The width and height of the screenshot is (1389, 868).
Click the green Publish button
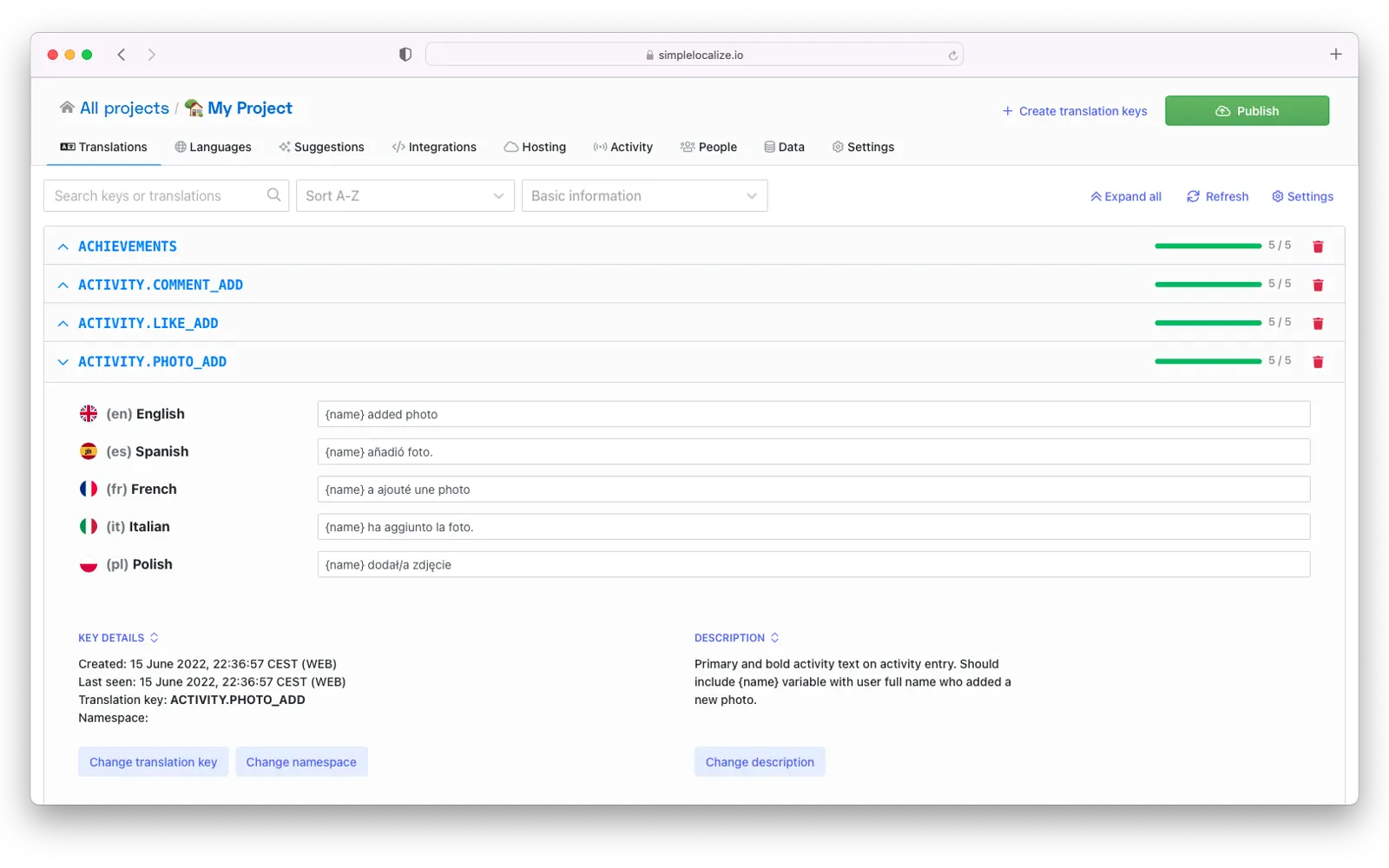(1247, 110)
